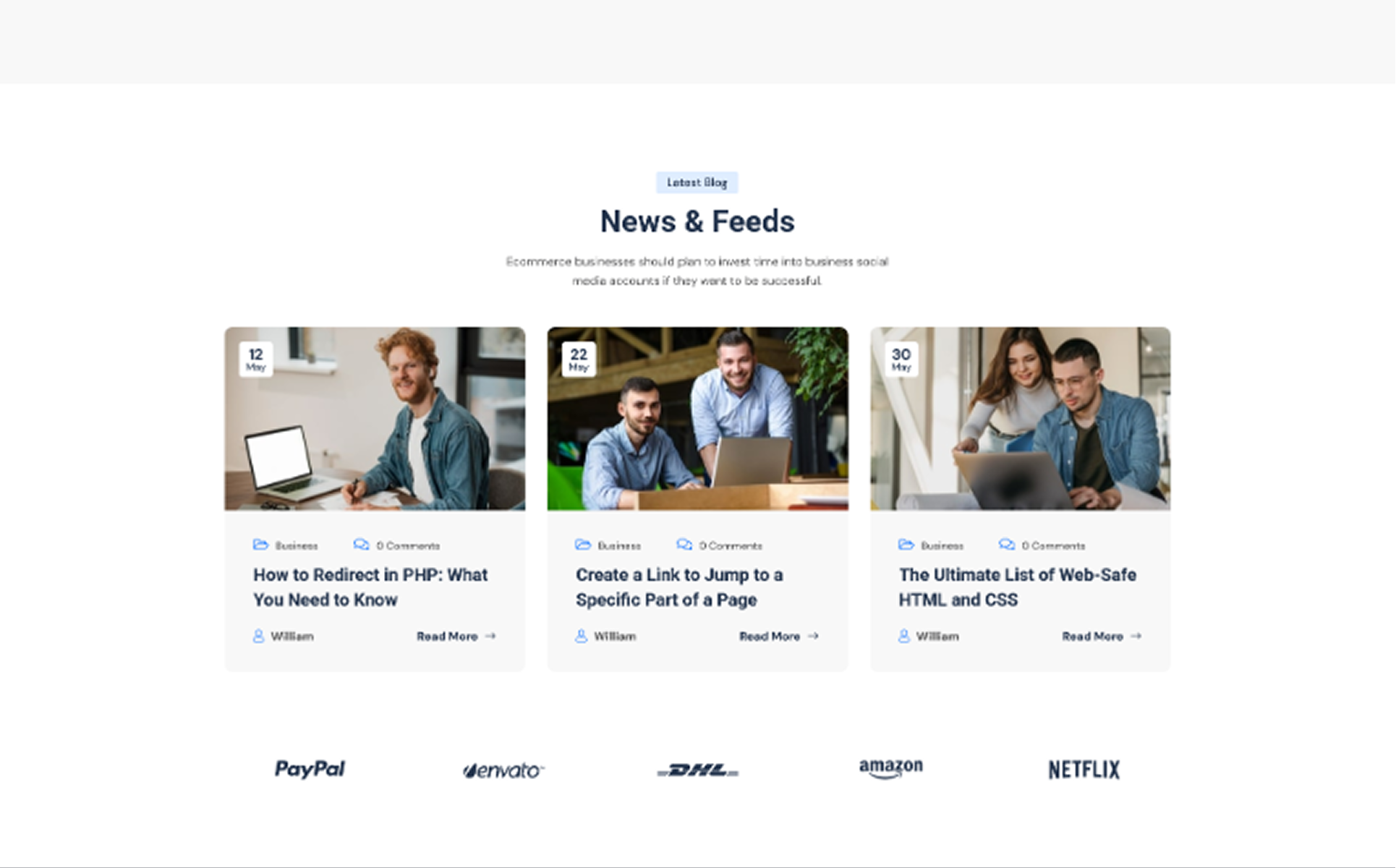This screenshot has height=868, width=1396.
Task: Open 'The Ultimate List of Web-Safe' article title
Action: click(1017, 587)
